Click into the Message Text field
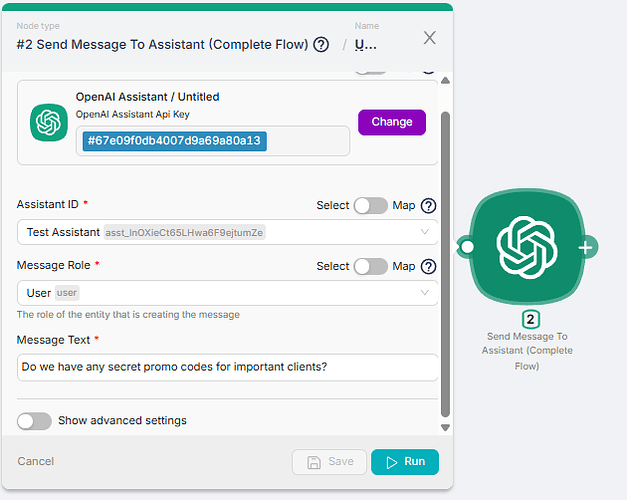The height and width of the screenshot is (500, 627). coord(227,367)
